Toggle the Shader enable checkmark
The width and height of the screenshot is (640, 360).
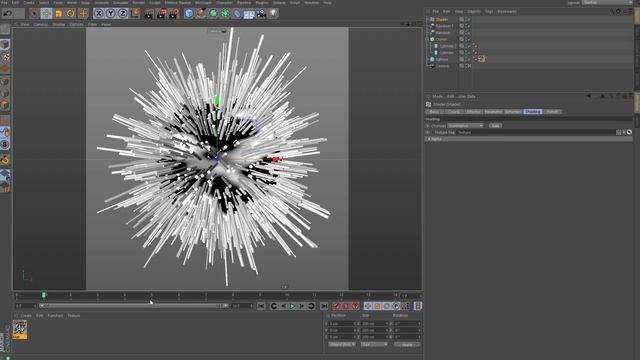coord(468,19)
